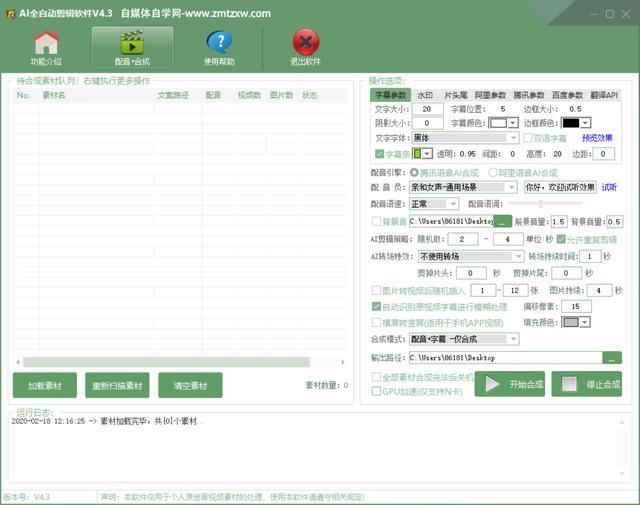Browse background music file with green button
The image size is (640, 505).
click(502, 221)
